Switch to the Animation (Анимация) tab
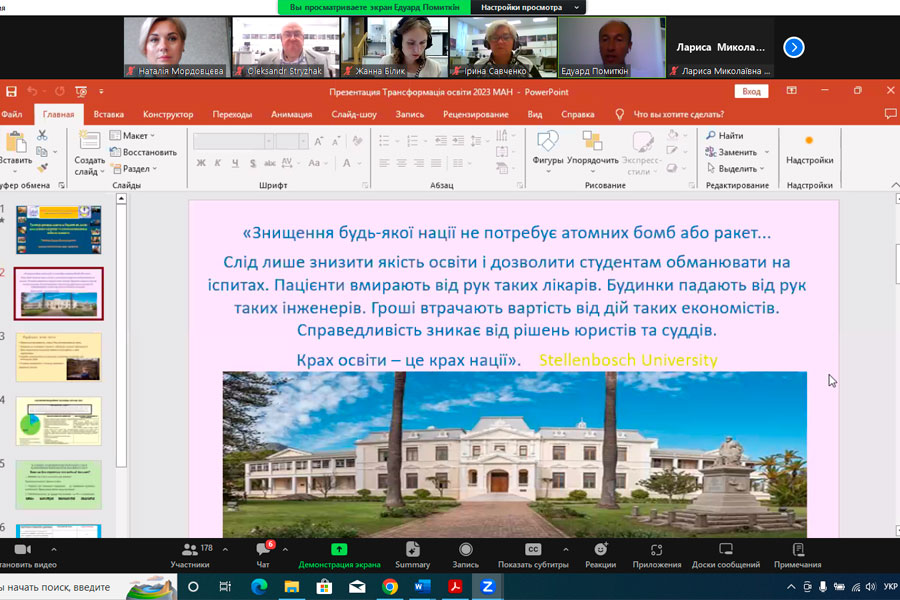Screen dimensions: 900x600 [x=292, y=114]
